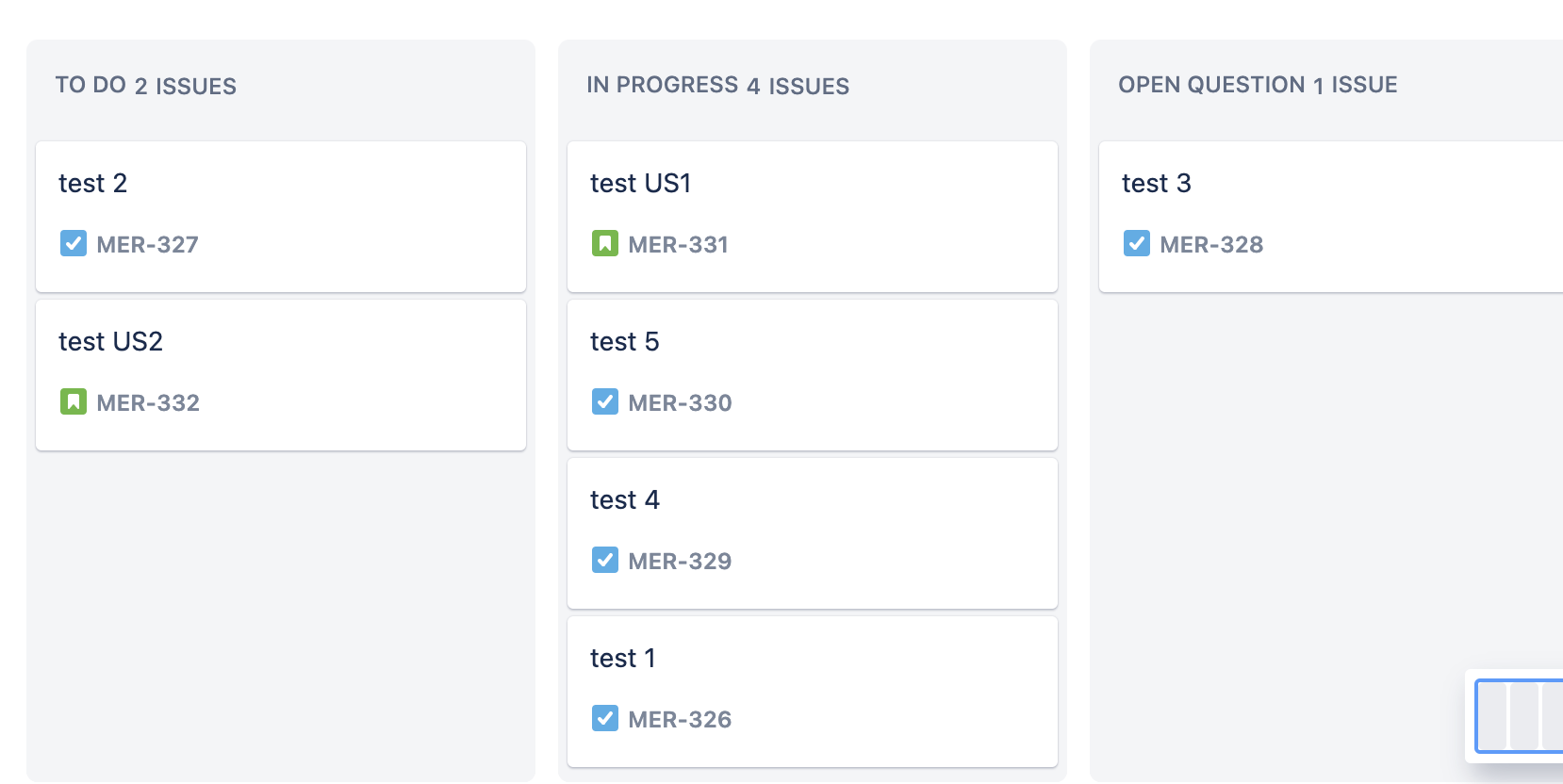Screen dimensions: 1563x784
Task: Click the green story icon beside MER-331
Action: [x=605, y=244]
